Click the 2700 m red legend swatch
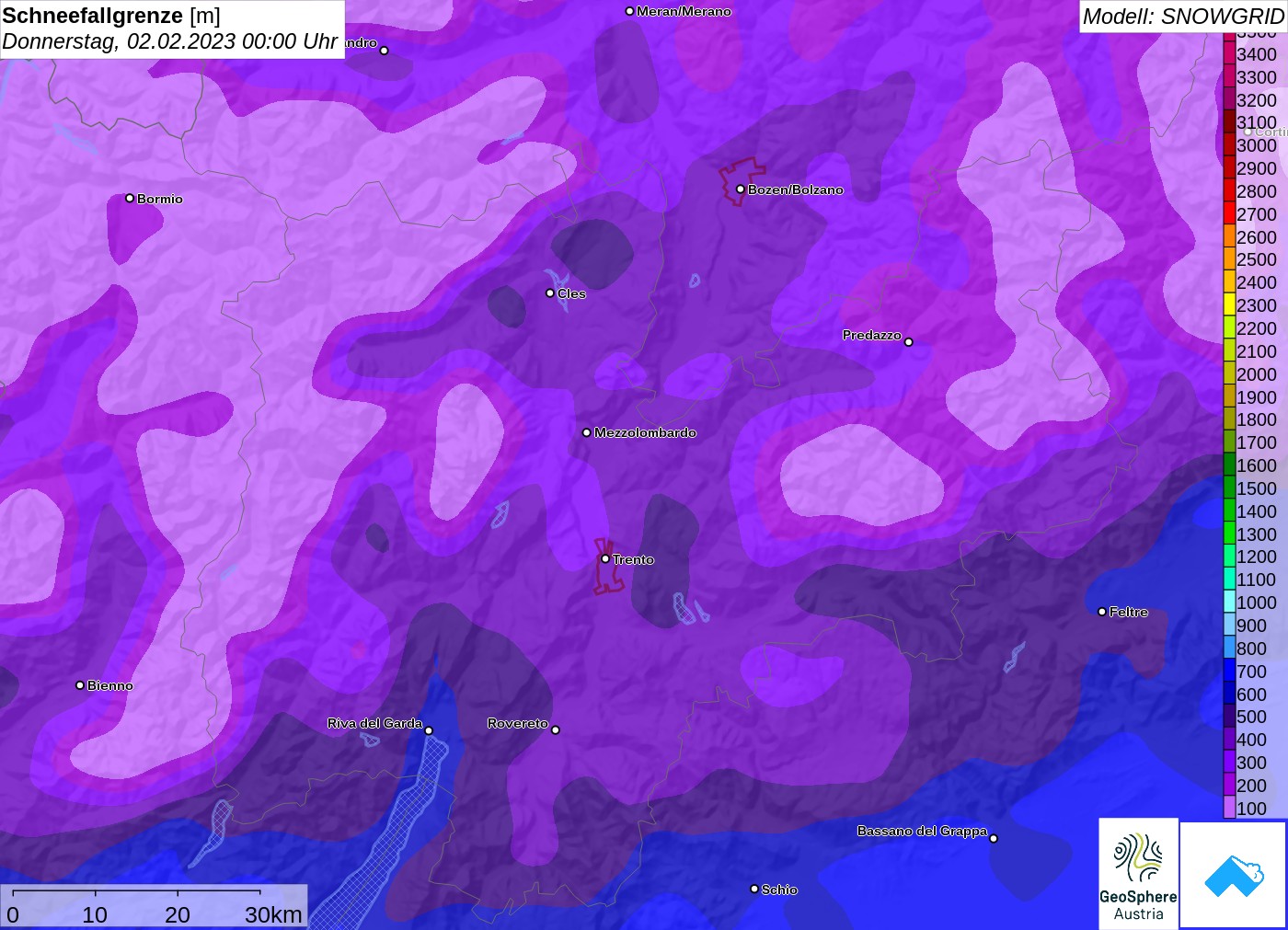 [x=1229, y=213]
